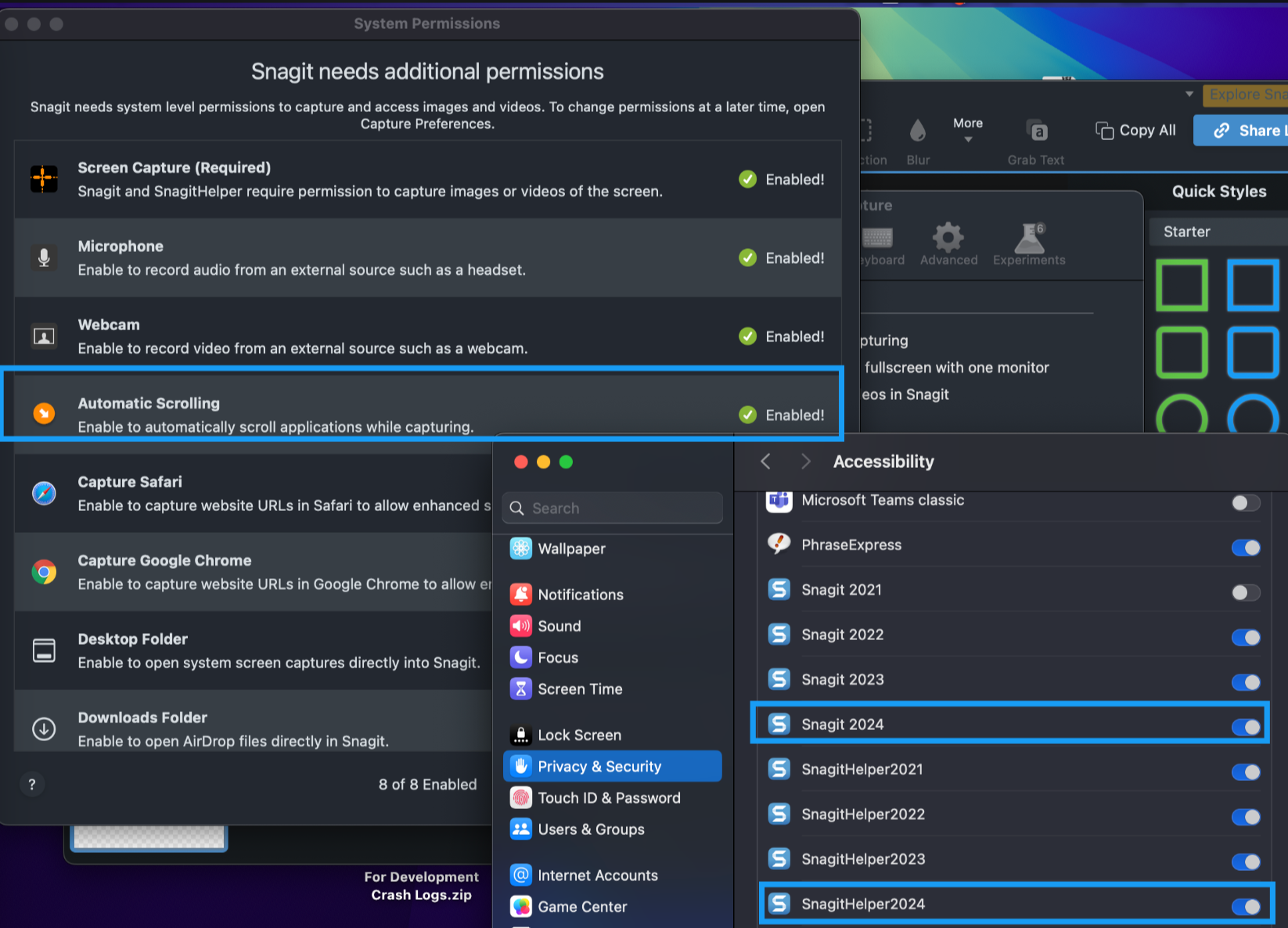Turn on Microsoft Teams classic toggle

(1245, 502)
